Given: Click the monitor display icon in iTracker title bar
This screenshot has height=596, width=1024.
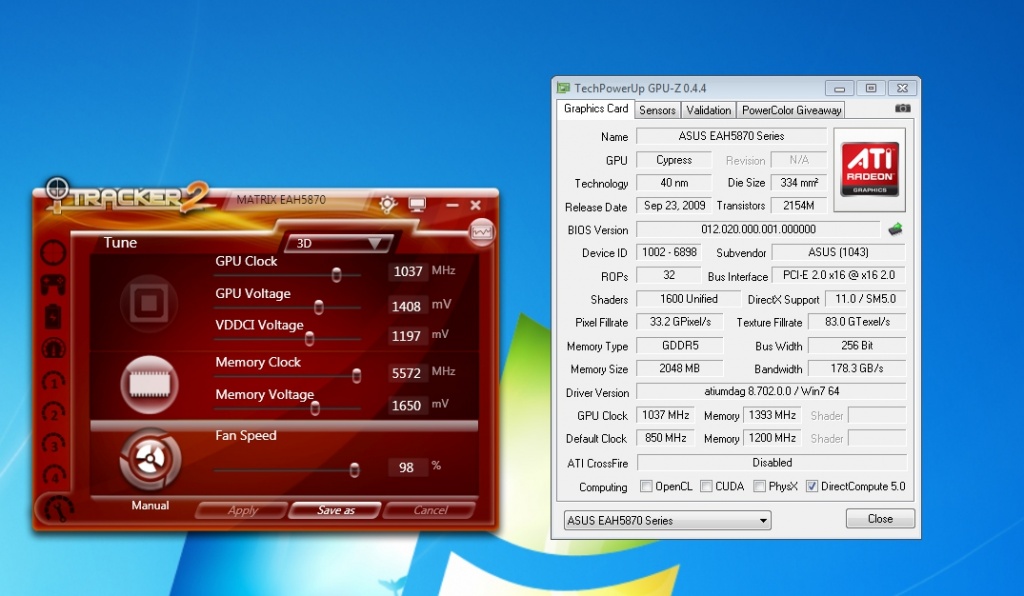Looking at the screenshot, I should [417, 205].
